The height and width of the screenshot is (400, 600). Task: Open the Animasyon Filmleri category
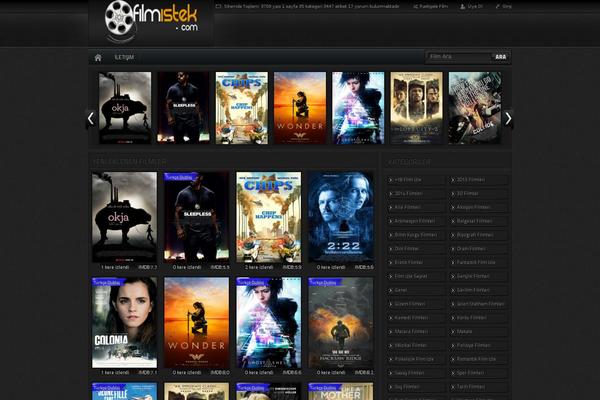pyautogui.click(x=416, y=221)
